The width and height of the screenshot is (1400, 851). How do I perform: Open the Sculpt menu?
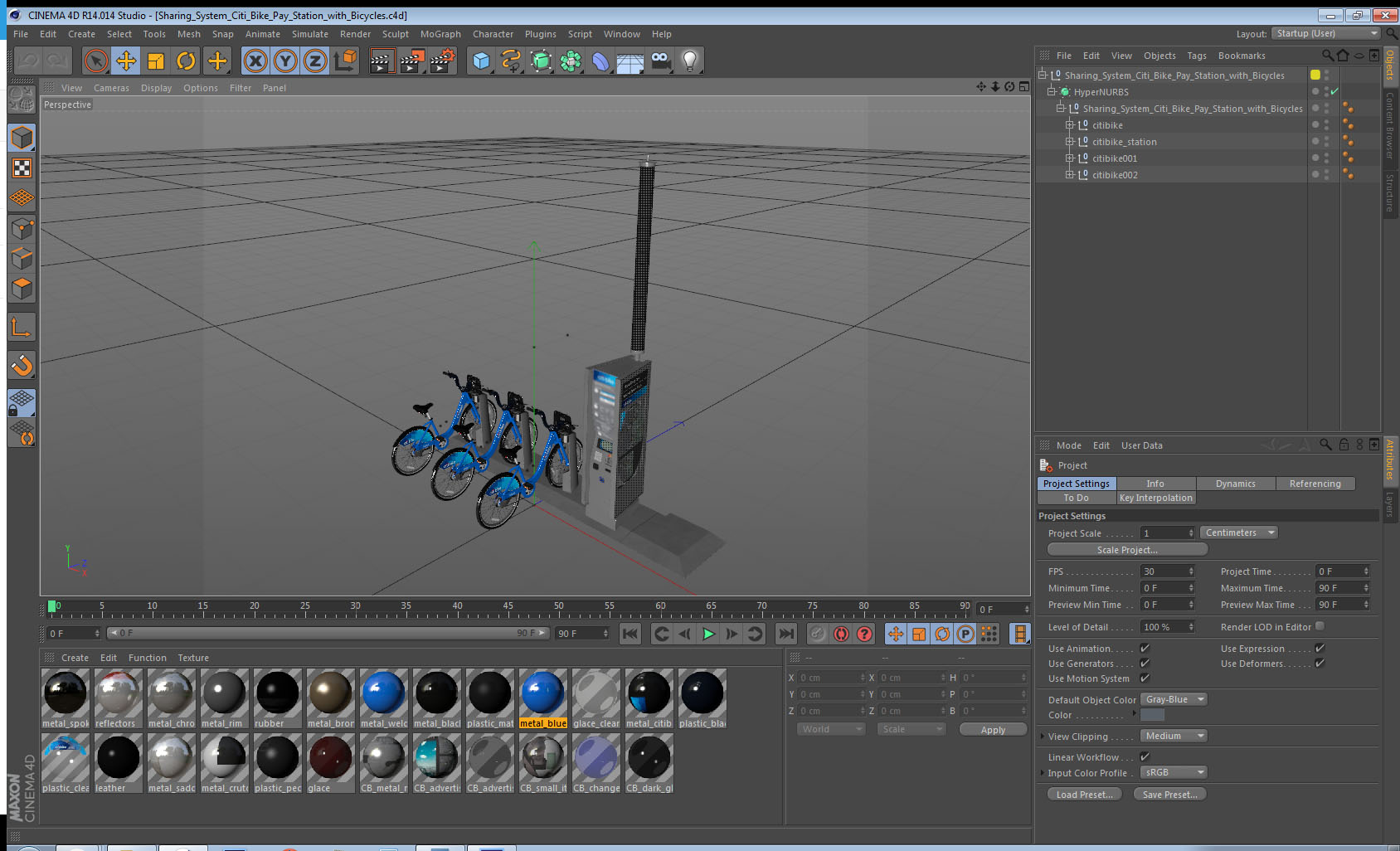[396, 34]
